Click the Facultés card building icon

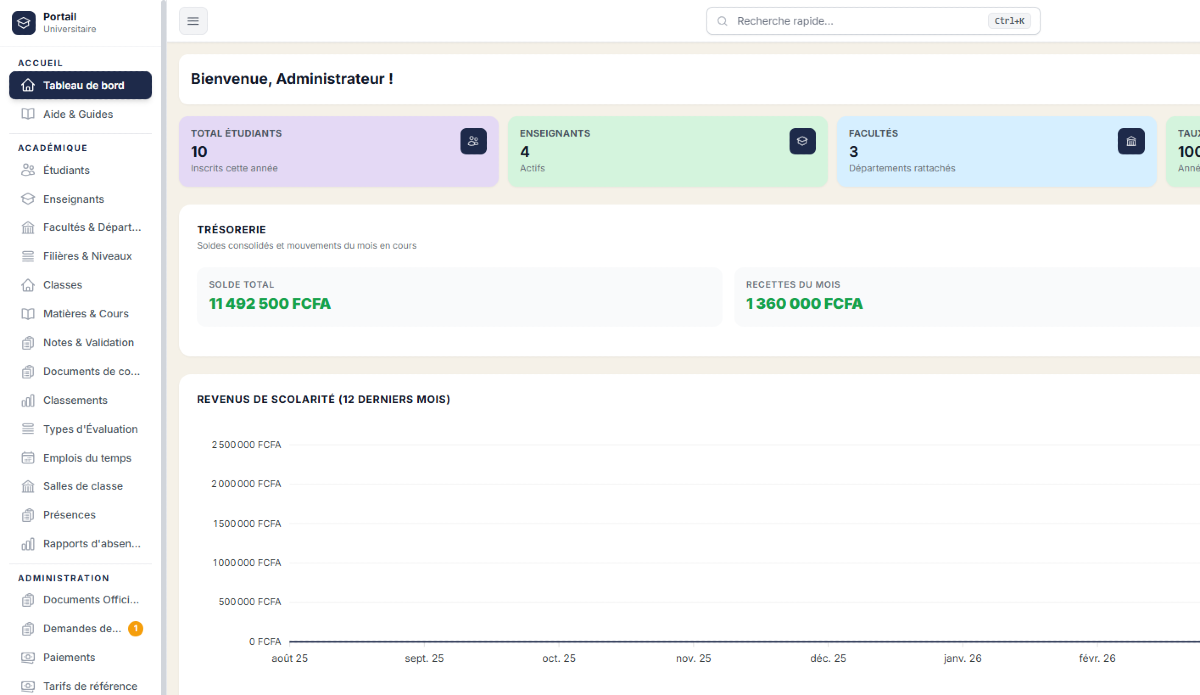coord(1131,141)
